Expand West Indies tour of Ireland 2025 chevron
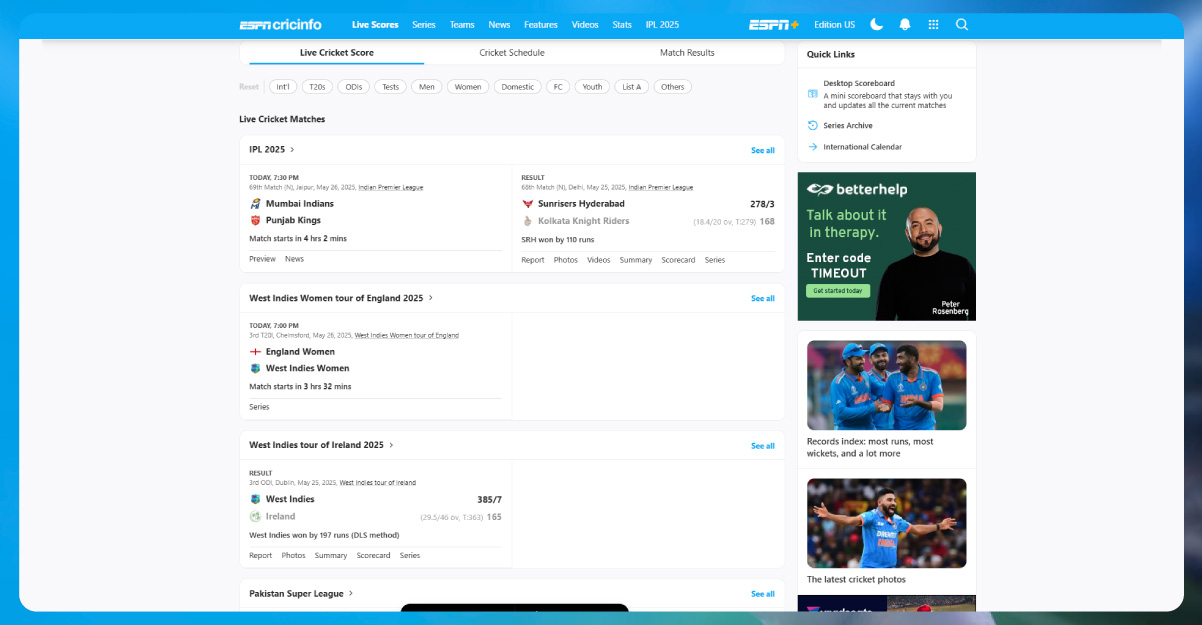1202x625 pixels. (390, 444)
